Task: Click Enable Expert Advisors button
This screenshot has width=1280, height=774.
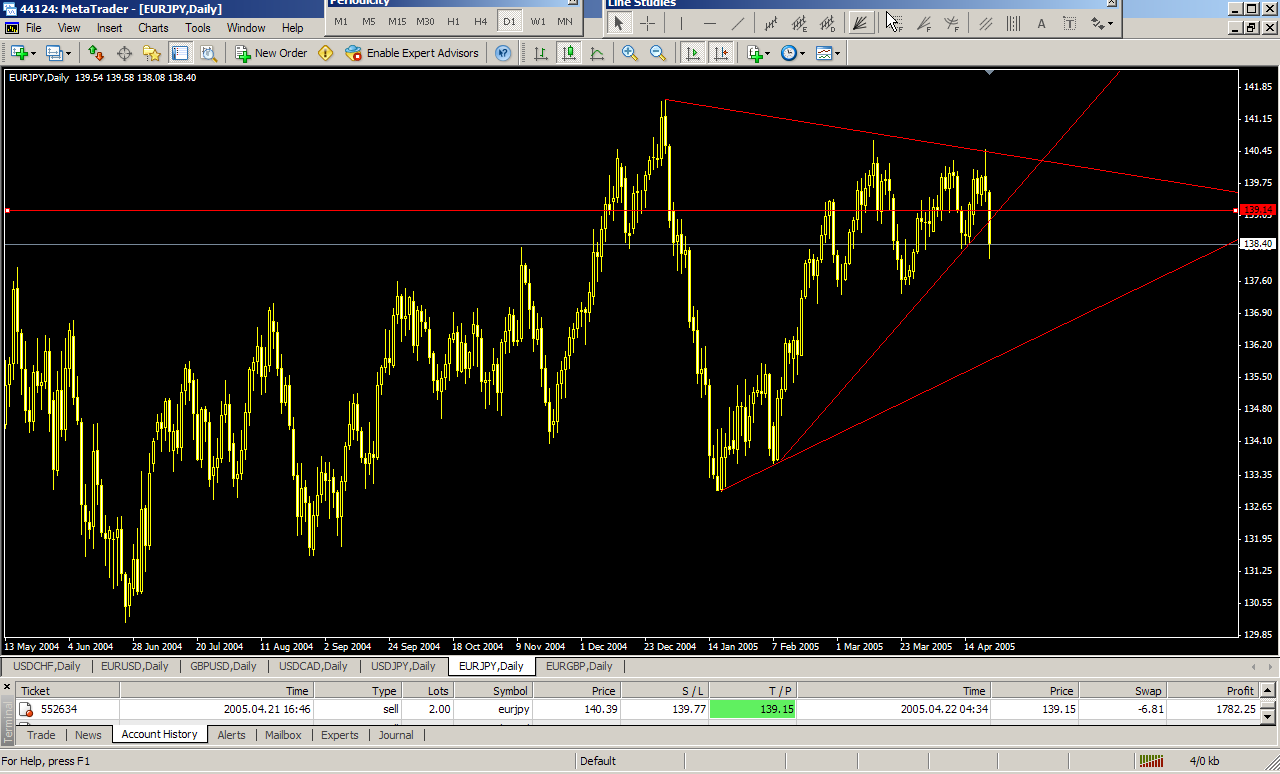Action: click(412, 53)
